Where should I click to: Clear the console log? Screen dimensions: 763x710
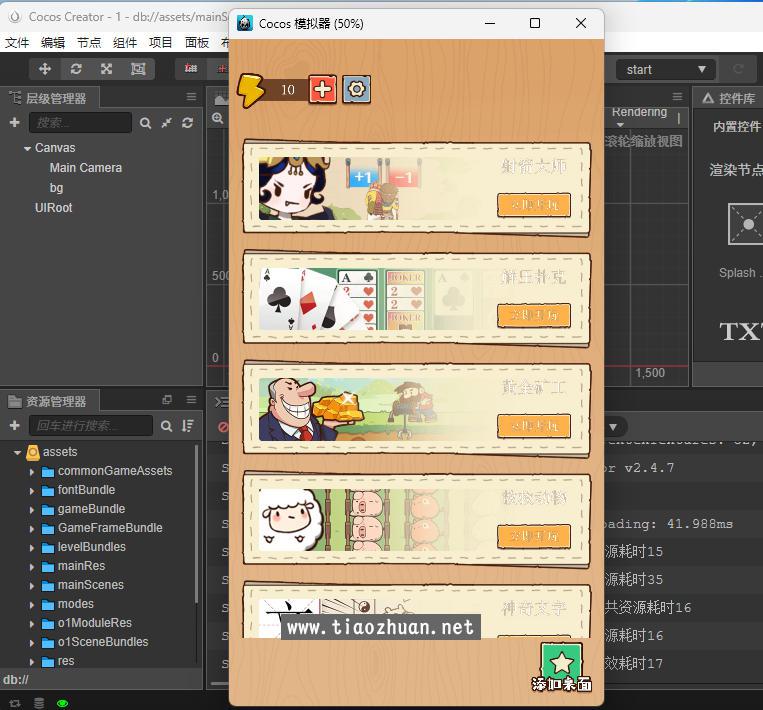(223, 427)
